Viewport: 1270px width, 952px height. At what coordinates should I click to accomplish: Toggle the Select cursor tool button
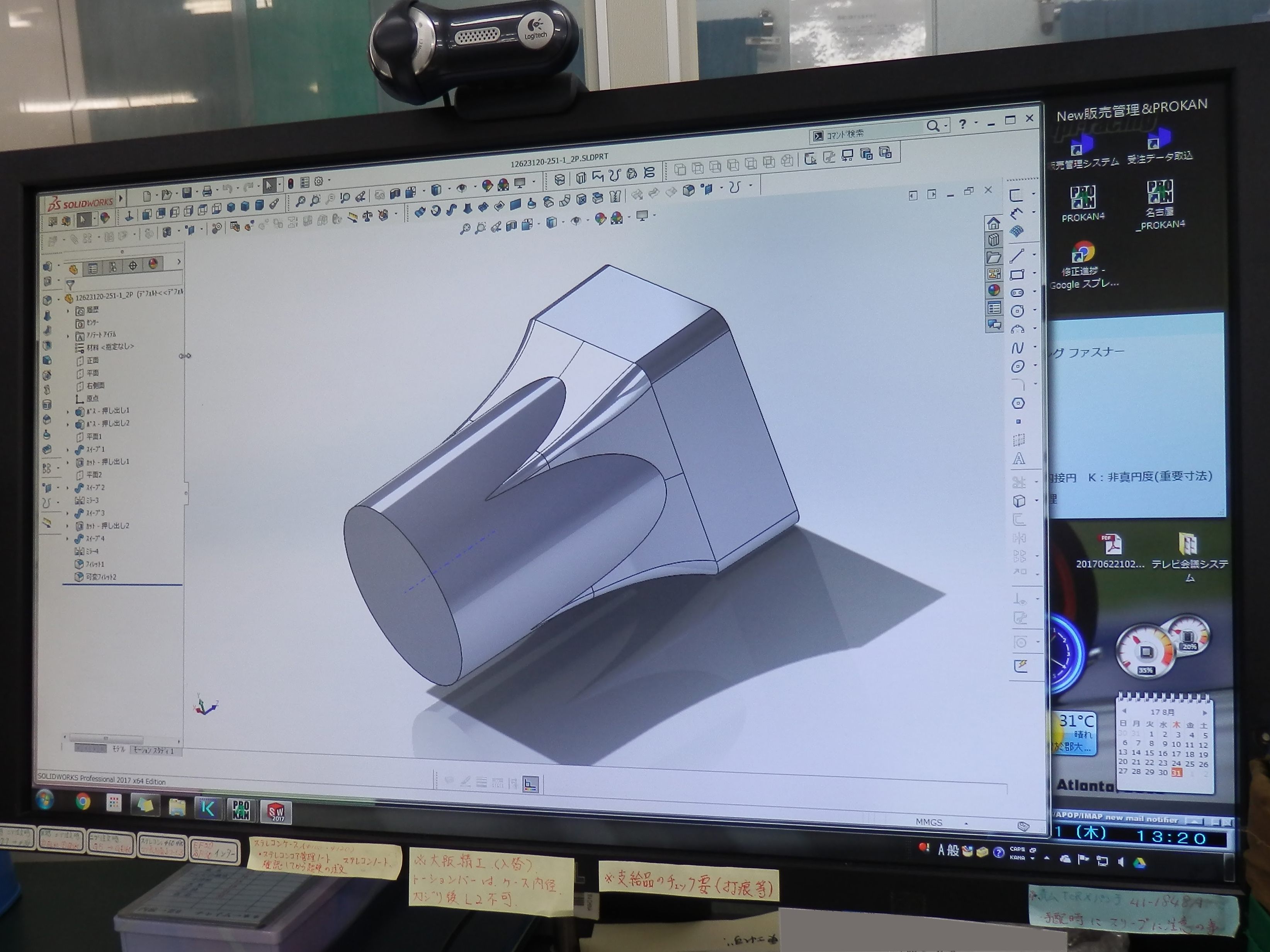point(269,185)
